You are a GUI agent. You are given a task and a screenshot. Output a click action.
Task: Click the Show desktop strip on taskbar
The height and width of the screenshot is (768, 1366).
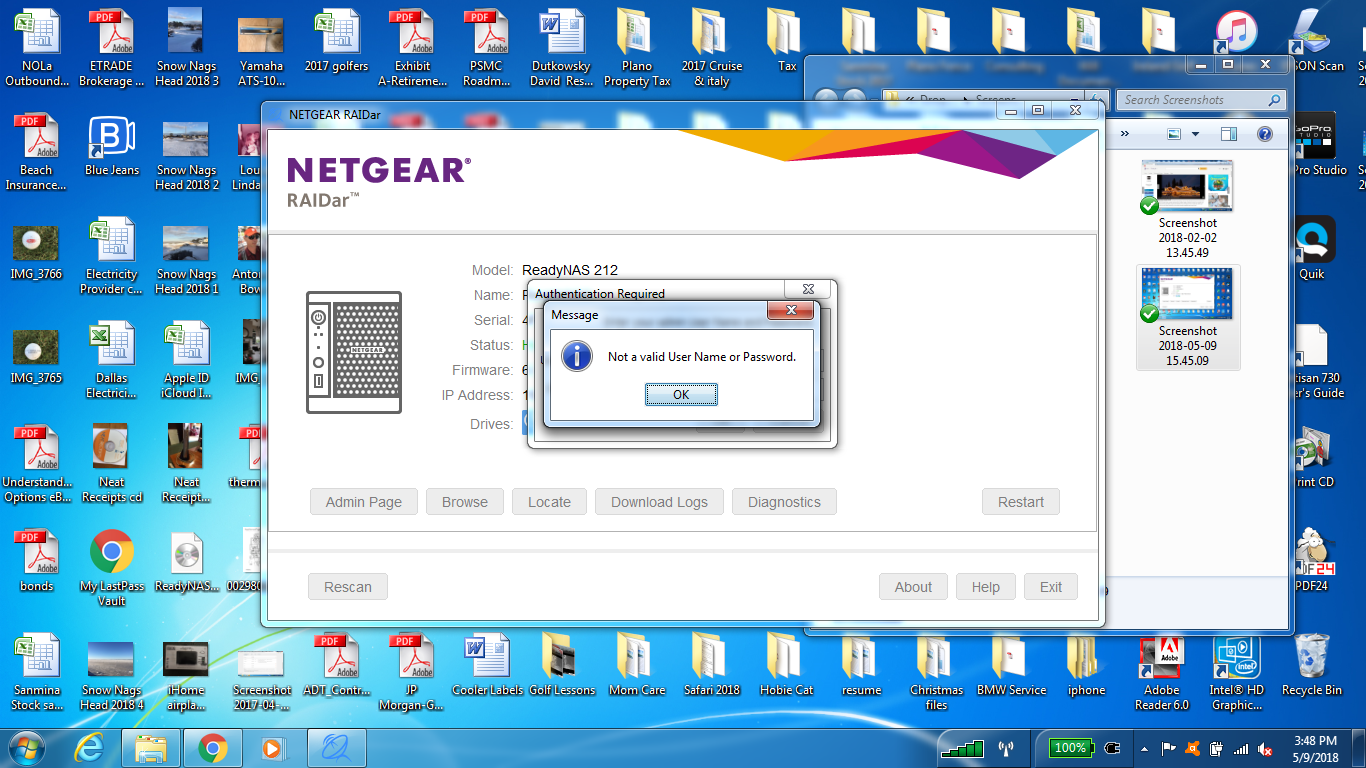tap(1359, 748)
